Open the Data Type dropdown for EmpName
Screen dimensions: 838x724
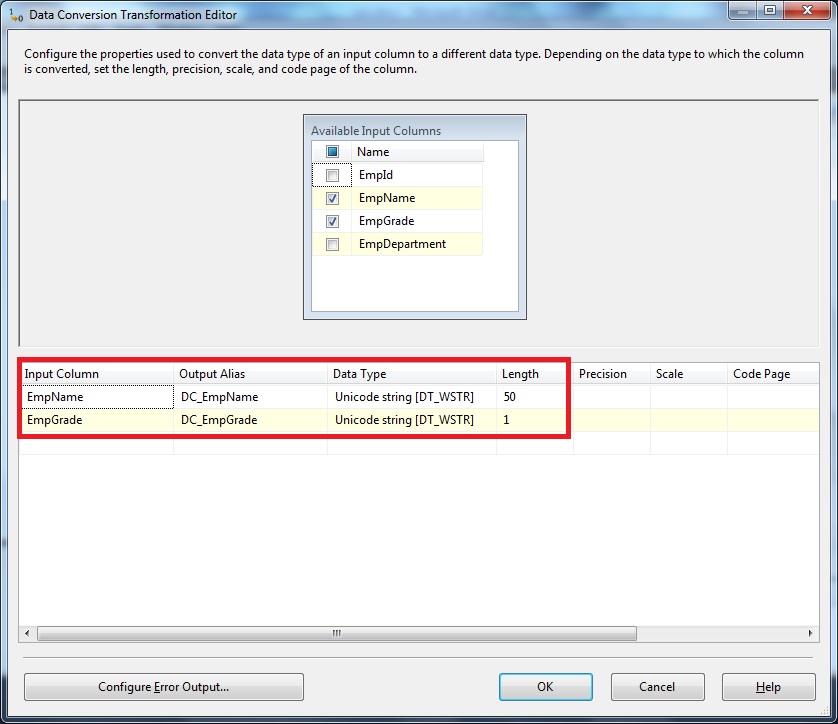(410, 396)
